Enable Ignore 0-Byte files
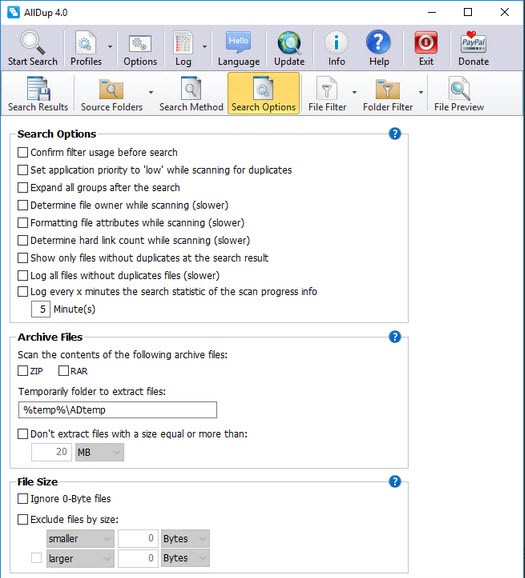Viewport: 525px width, 578px height. click(23, 499)
